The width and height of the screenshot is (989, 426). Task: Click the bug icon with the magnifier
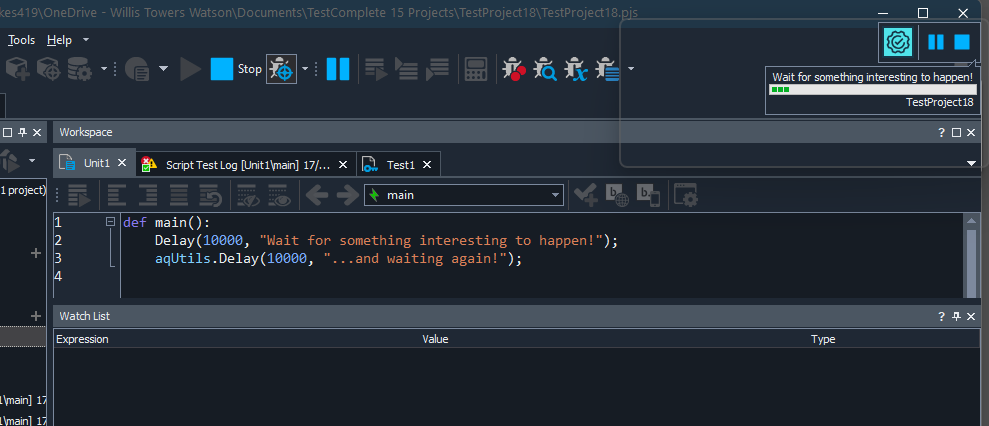coord(545,69)
